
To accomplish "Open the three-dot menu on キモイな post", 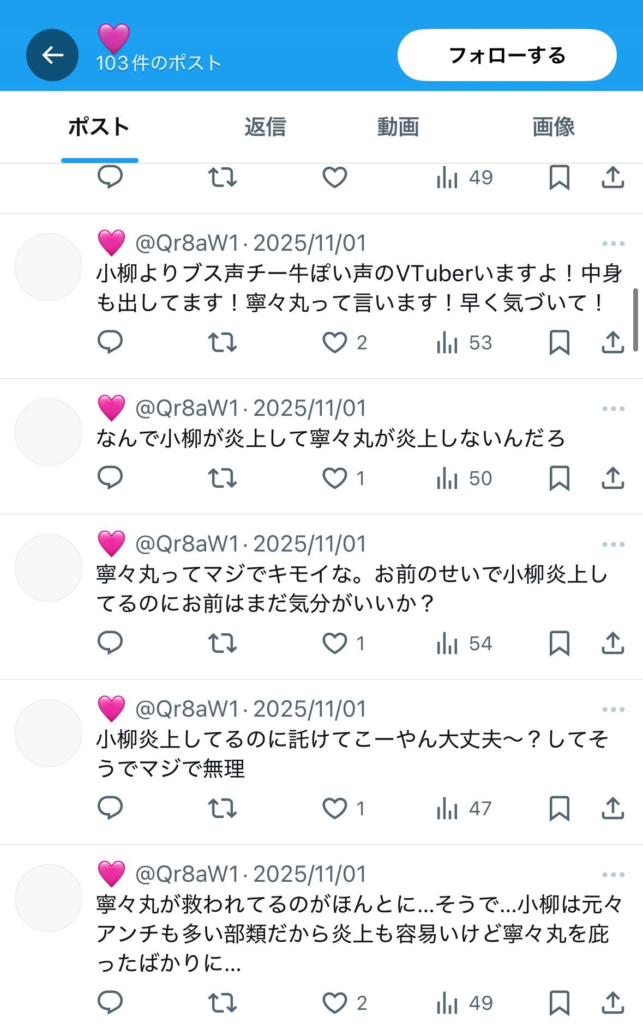I will (613, 545).
